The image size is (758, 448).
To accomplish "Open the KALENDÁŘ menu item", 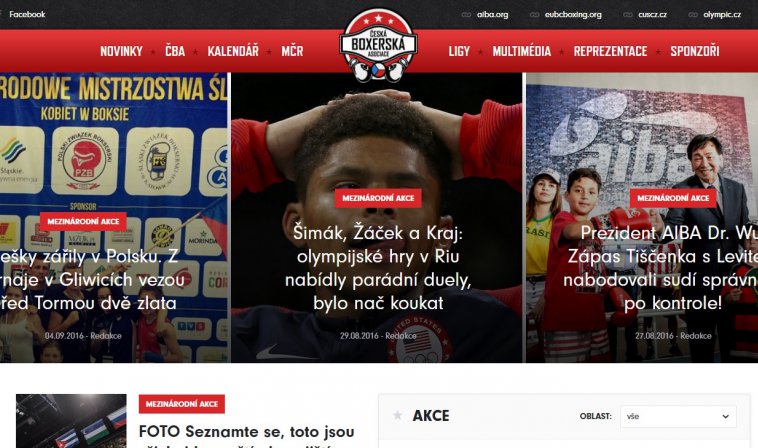I will pyautogui.click(x=233, y=51).
